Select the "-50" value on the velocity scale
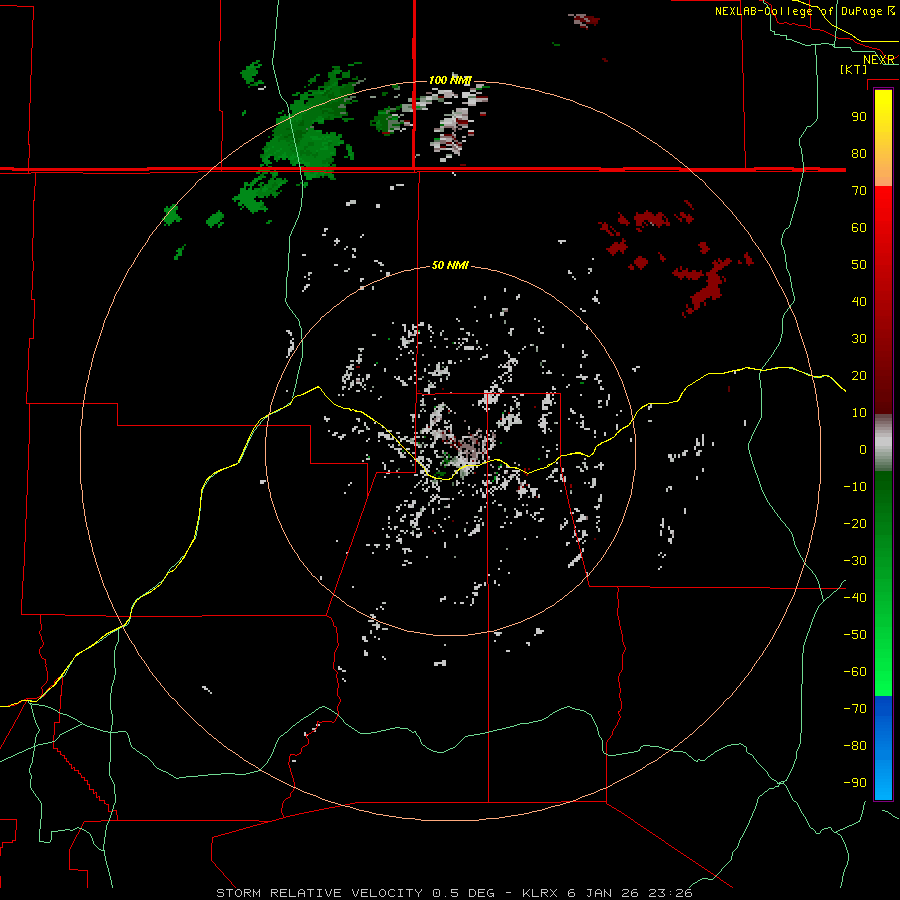900x900 pixels. (855, 634)
